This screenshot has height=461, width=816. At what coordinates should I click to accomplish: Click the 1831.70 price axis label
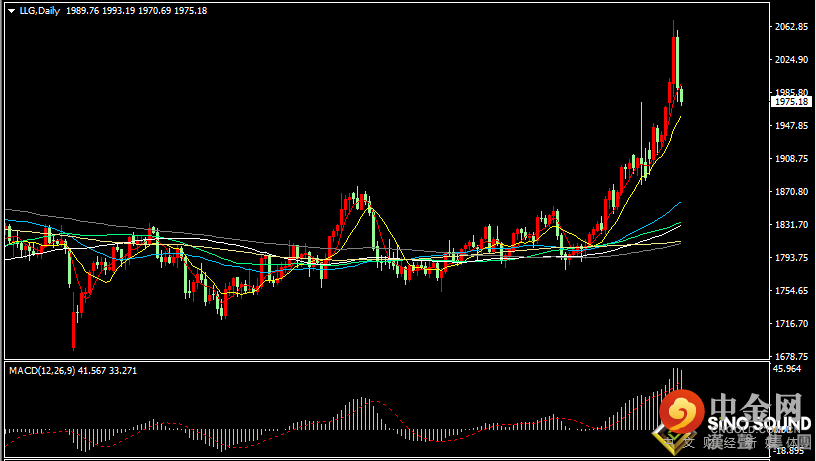tap(791, 224)
